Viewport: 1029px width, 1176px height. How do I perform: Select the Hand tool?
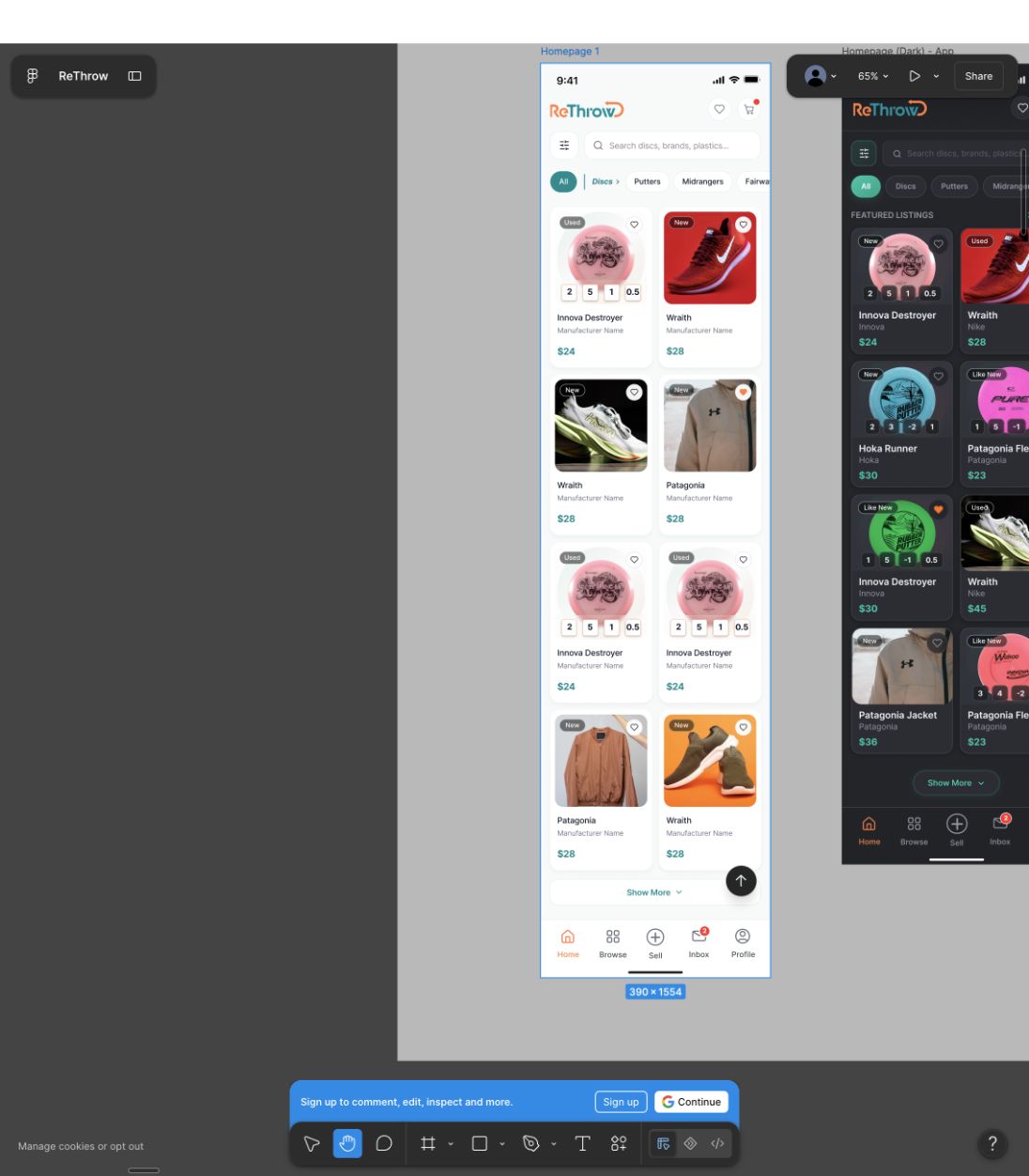(x=347, y=1143)
